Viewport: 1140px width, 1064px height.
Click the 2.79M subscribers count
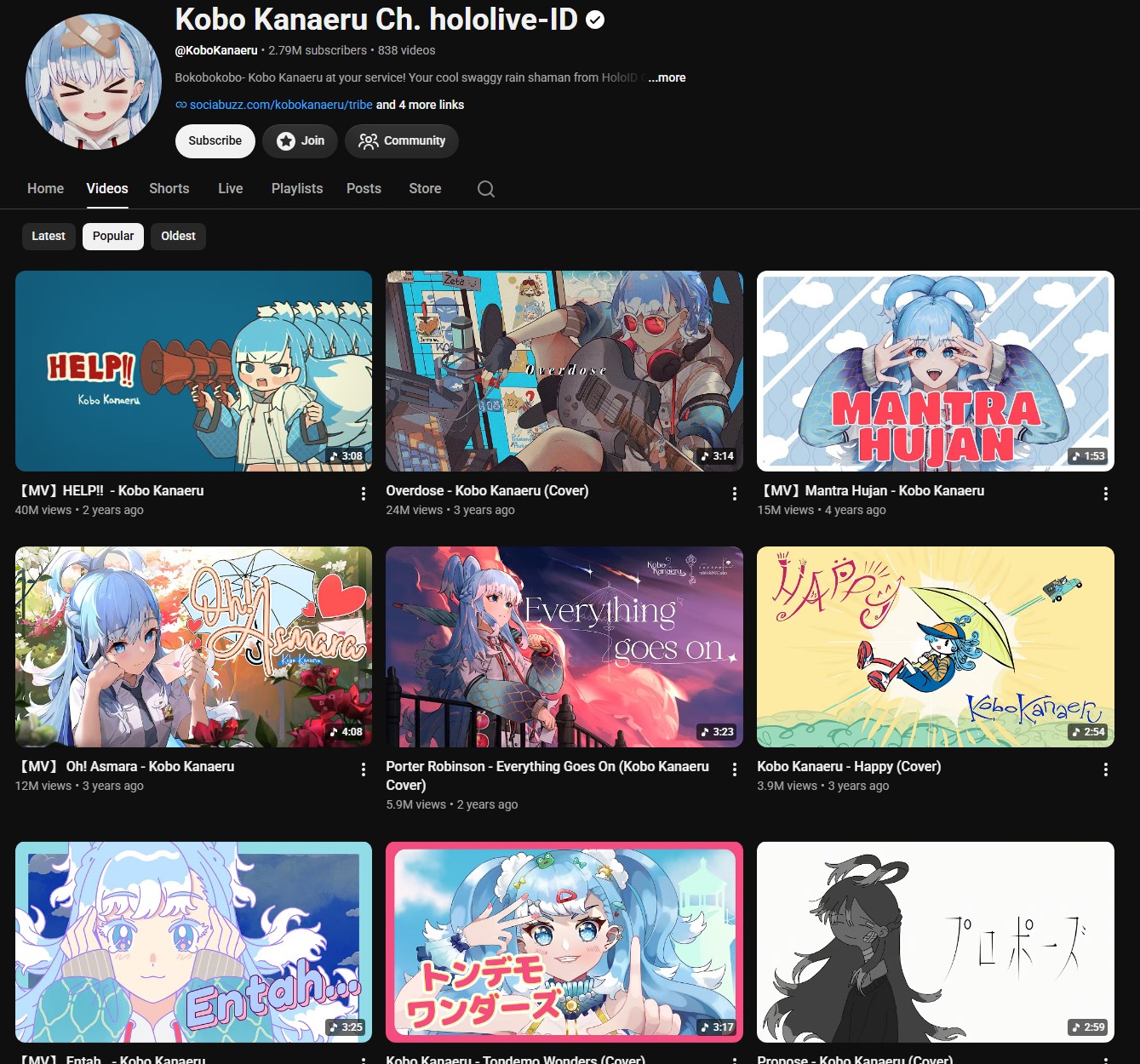pyautogui.click(x=318, y=50)
